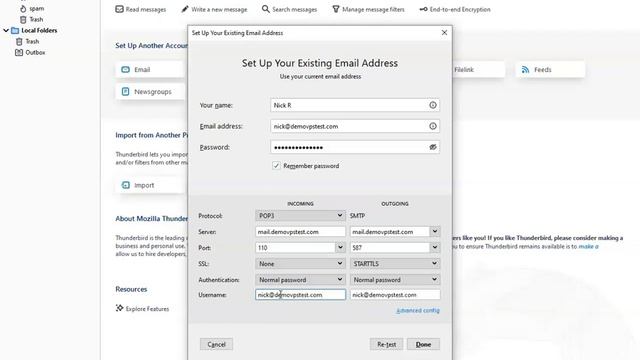
Task: Choose Email account setup card
Action: tap(151, 70)
